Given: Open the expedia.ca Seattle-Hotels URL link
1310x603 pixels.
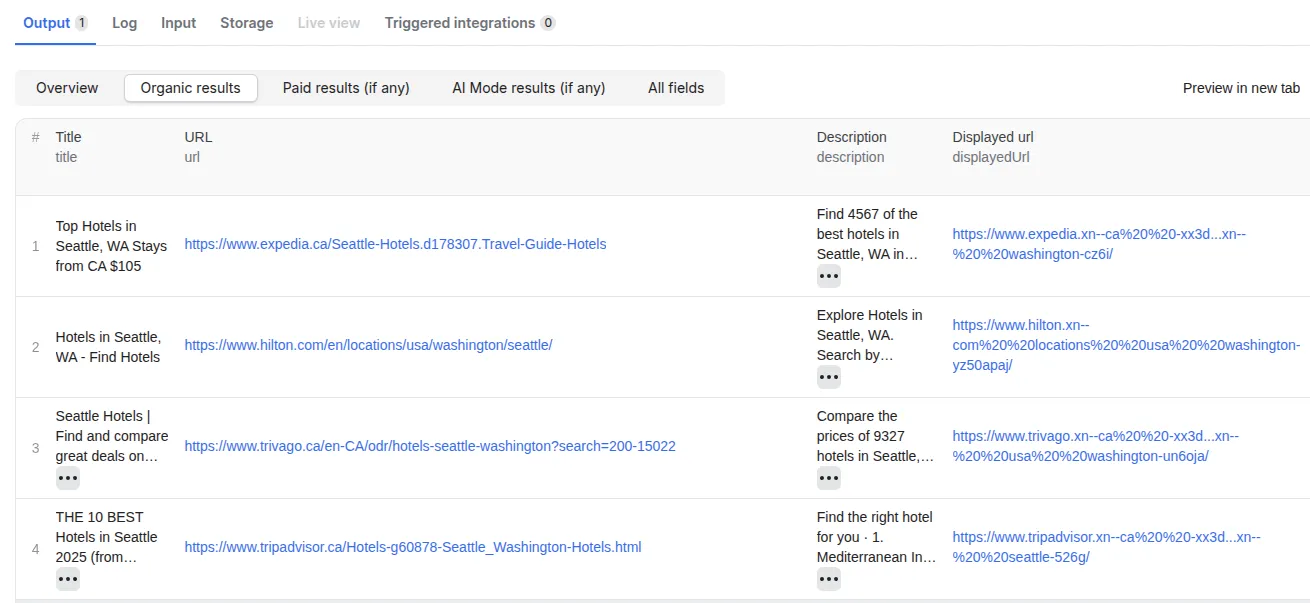Looking at the screenshot, I should coord(395,244).
